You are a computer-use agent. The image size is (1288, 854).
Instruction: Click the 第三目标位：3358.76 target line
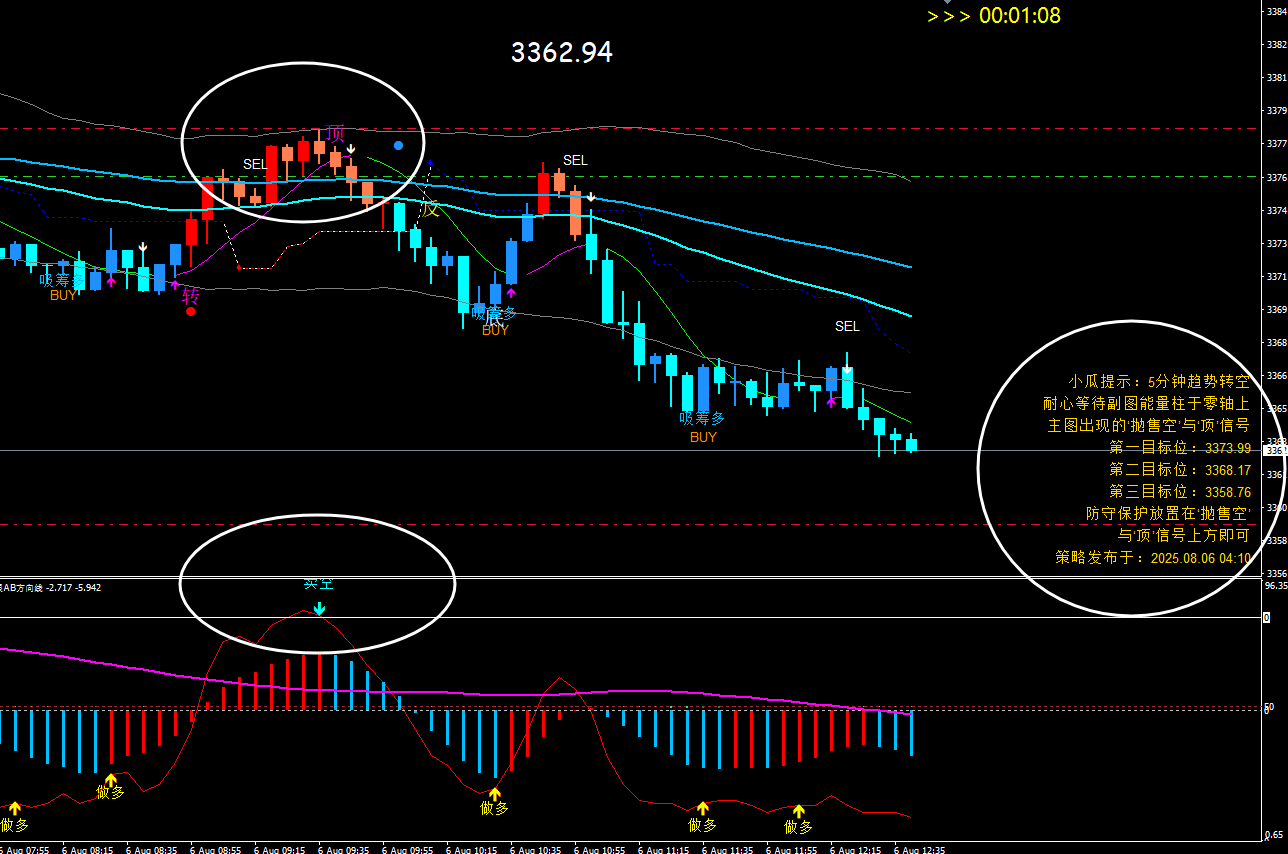click(x=1180, y=492)
